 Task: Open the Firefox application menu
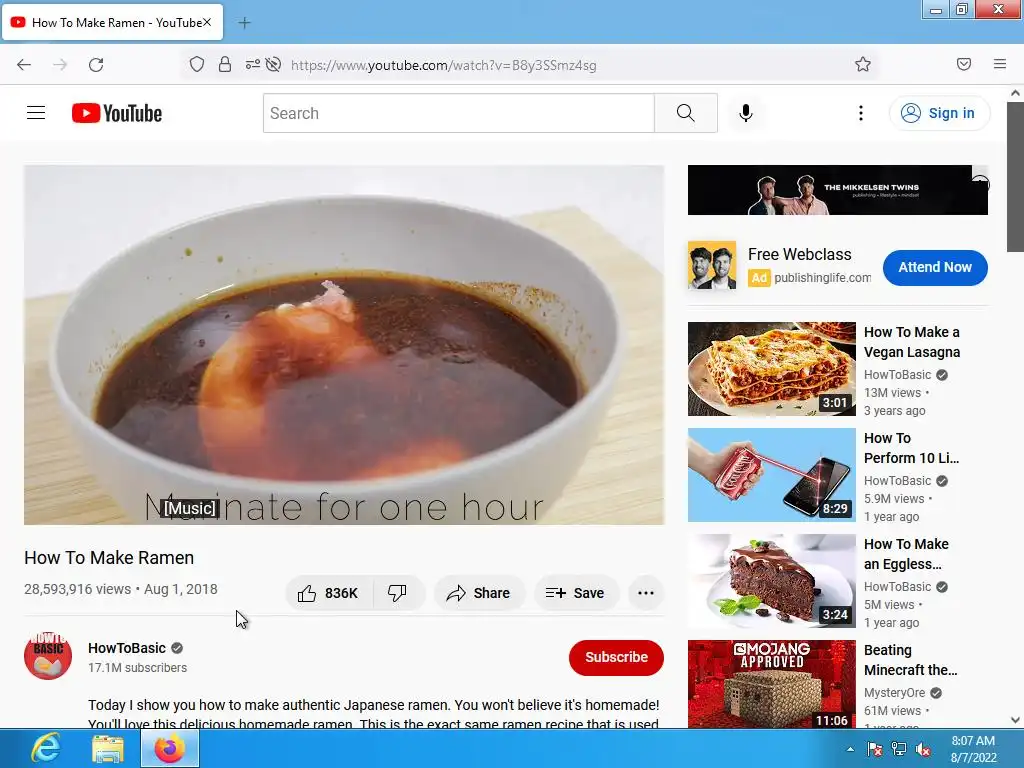point(1000,64)
